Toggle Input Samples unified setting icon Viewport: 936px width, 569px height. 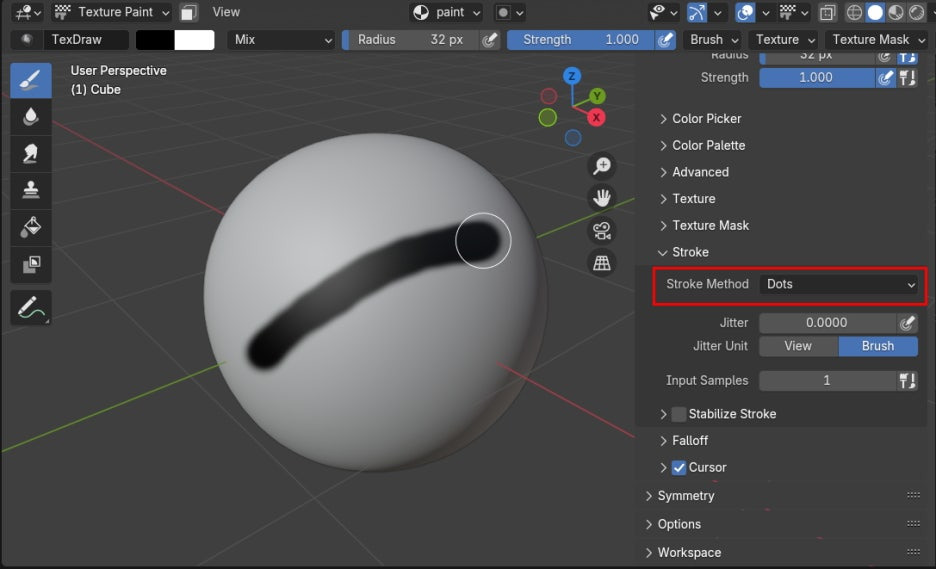coord(908,380)
